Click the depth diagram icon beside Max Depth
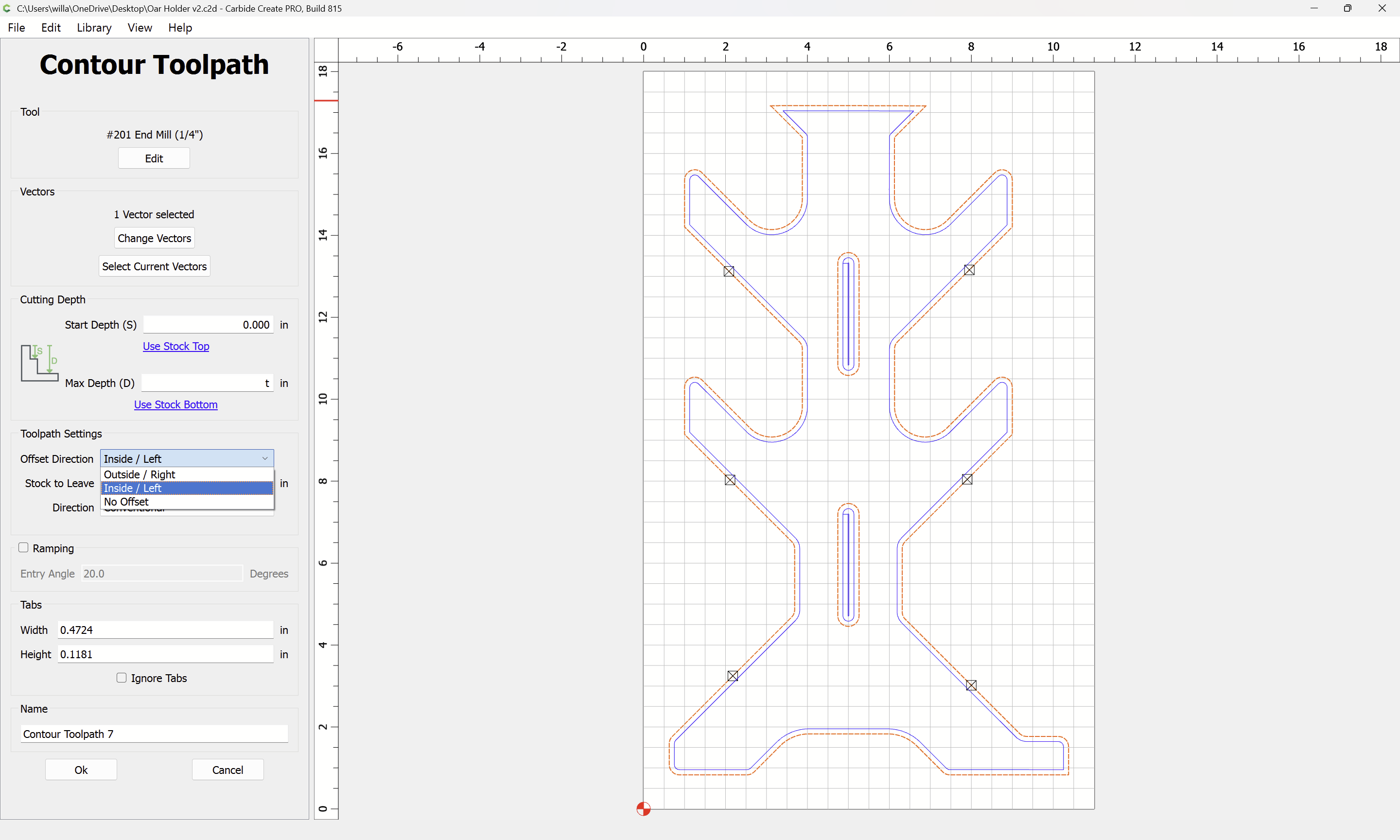1400x840 pixels. tap(39, 363)
